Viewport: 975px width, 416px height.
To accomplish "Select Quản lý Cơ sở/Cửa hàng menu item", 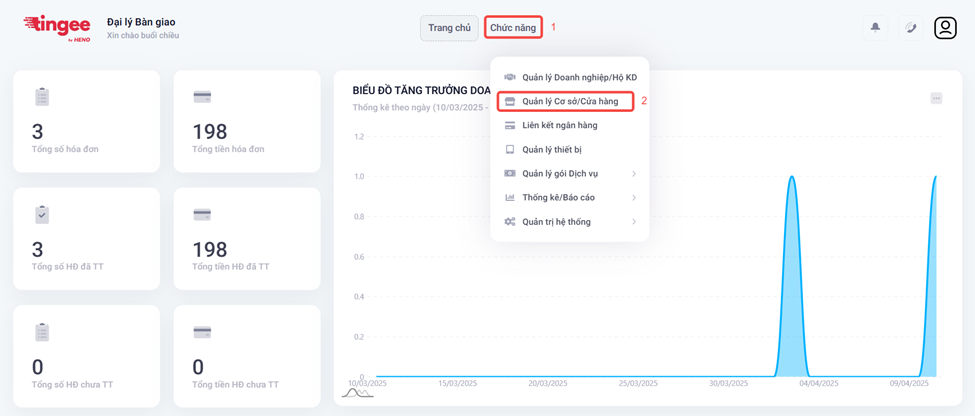I will pyautogui.click(x=570, y=101).
